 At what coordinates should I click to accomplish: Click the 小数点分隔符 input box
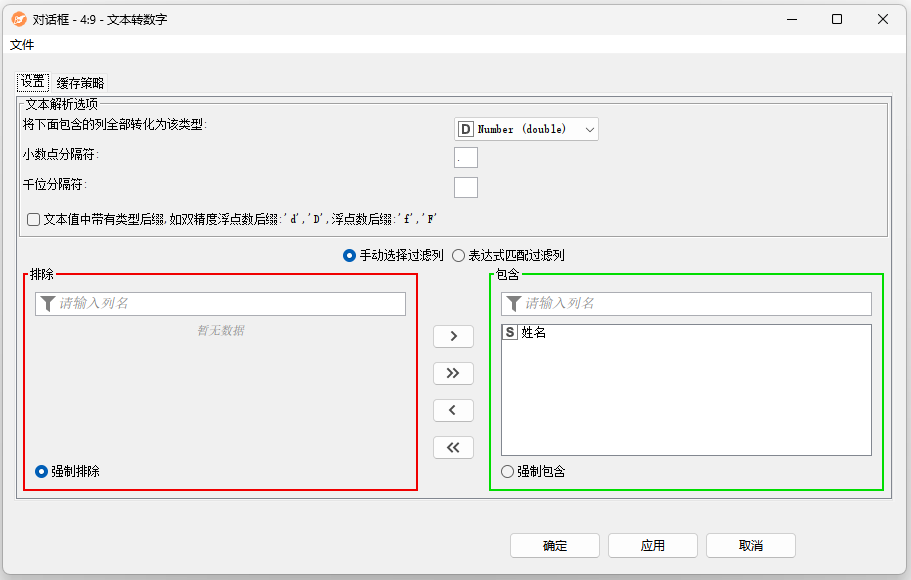pos(465,158)
